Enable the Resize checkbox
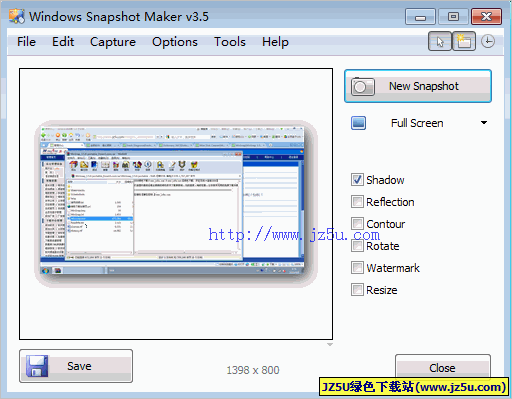 [357, 290]
